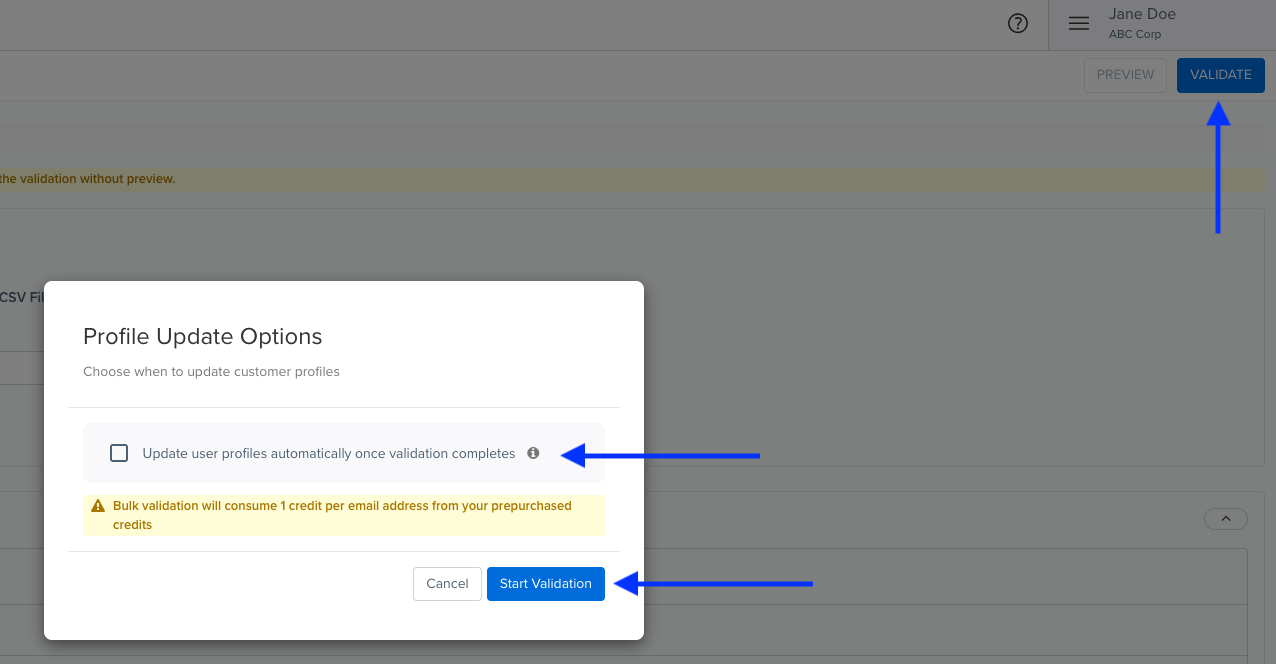Click the warning triangle in the credit notice

point(96,506)
